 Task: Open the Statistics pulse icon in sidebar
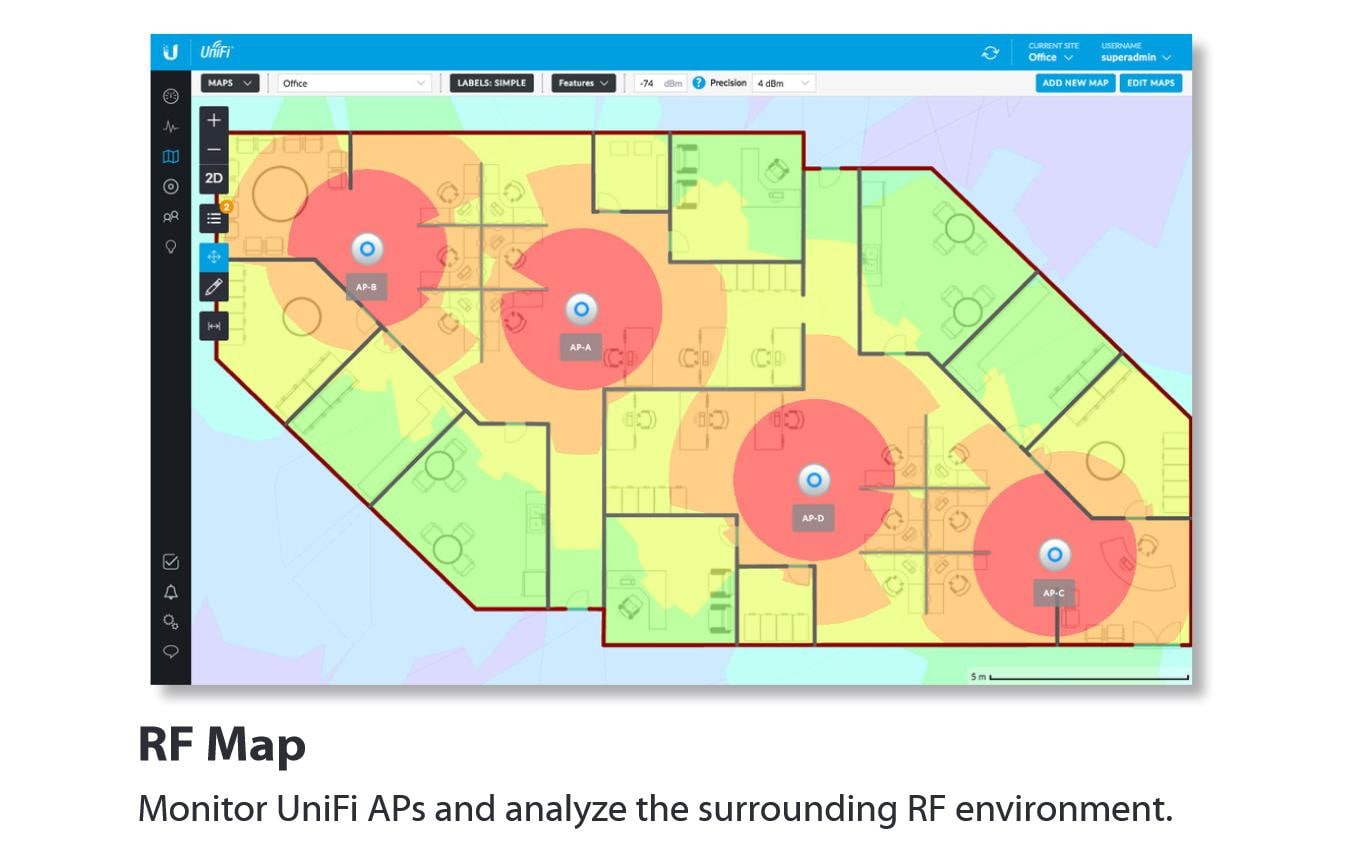click(171, 127)
